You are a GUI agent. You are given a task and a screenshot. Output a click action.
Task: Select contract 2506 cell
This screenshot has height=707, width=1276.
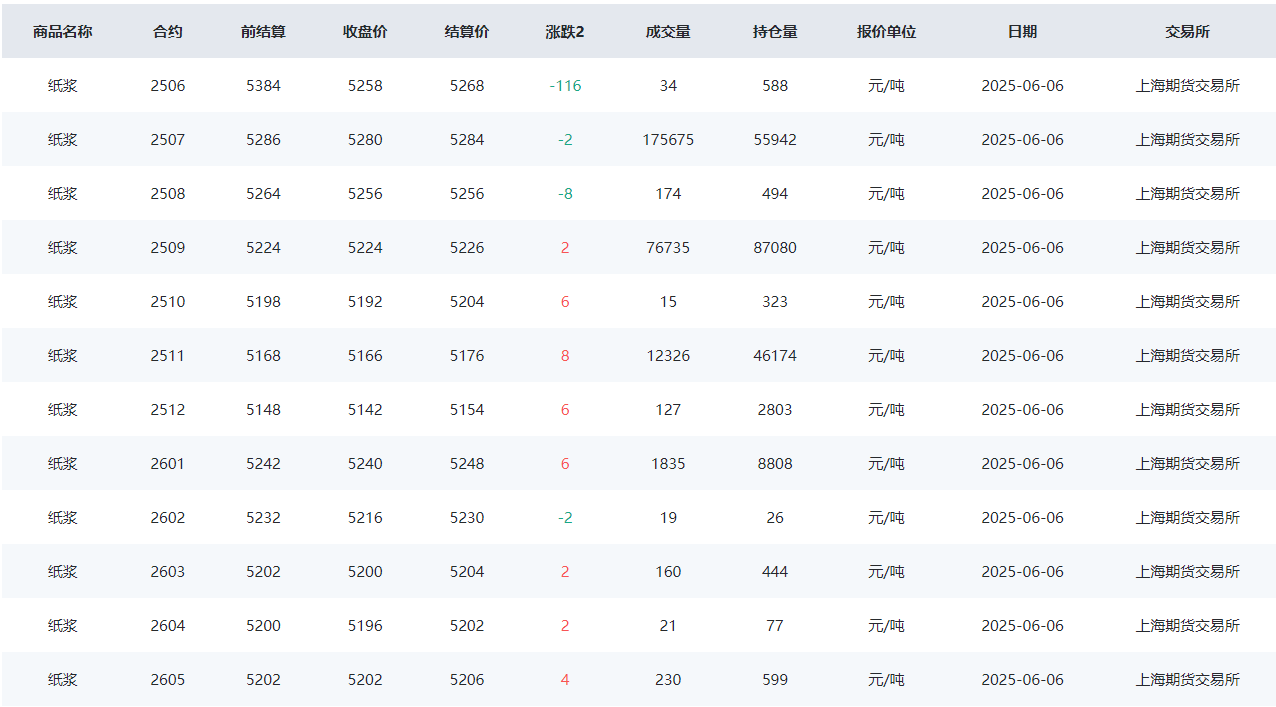(168, 86)
